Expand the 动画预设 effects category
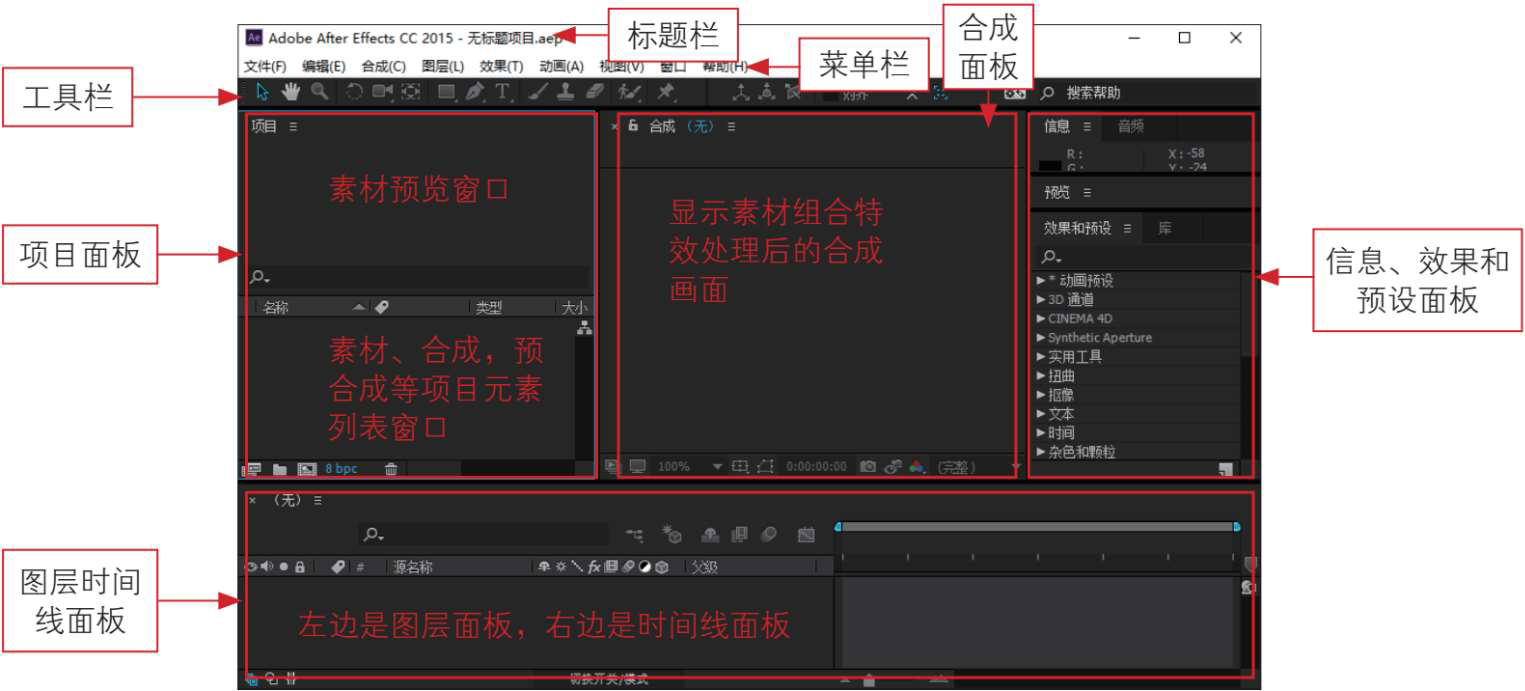This screenshot has height=691, width=1525. click(x=1041, y=281)
